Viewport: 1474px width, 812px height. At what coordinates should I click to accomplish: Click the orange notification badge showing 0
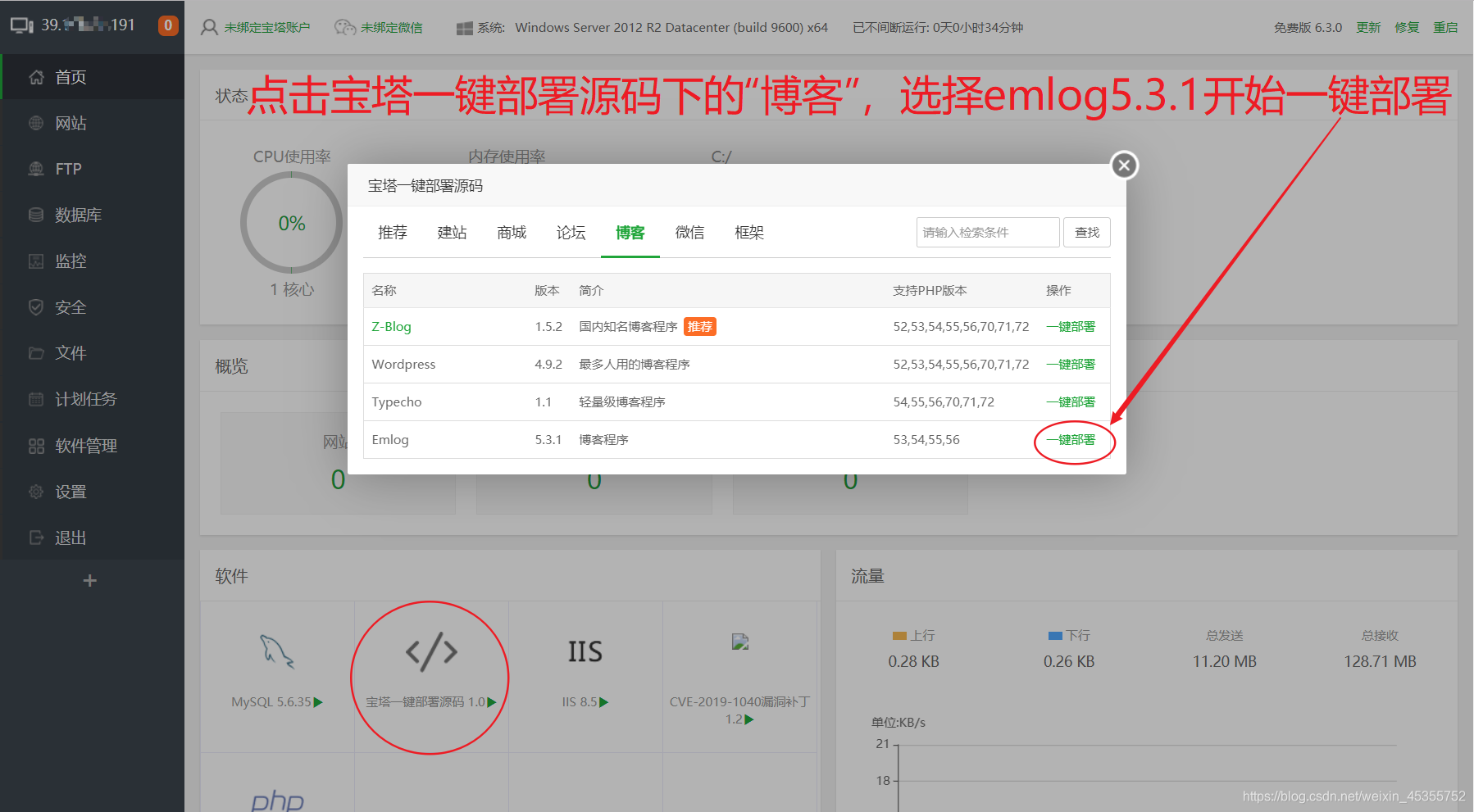168,25
